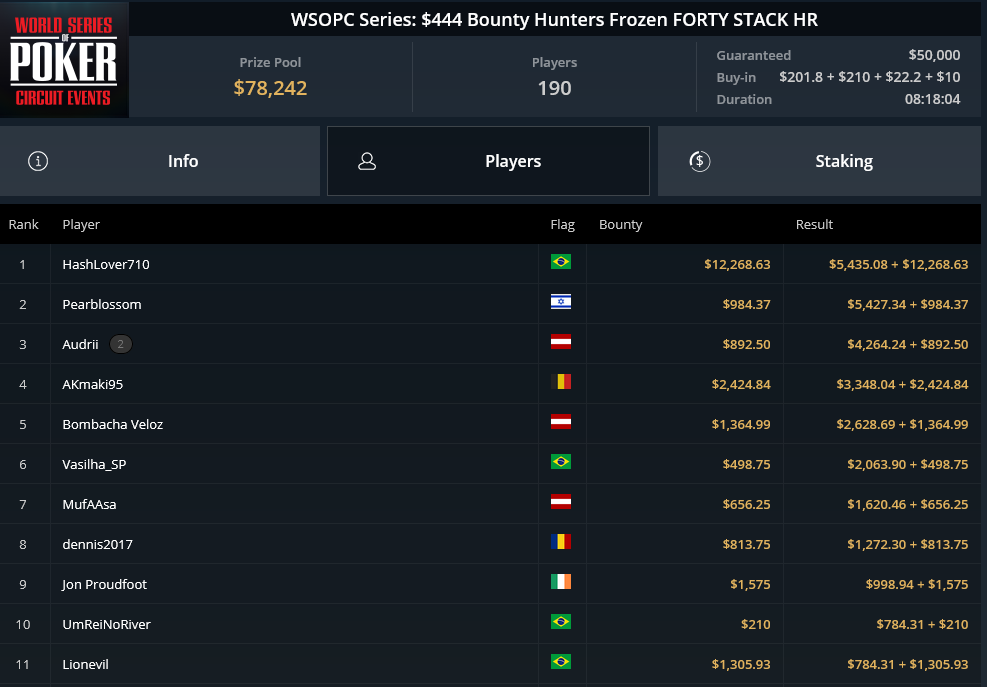Screen dimensions: 987x687
Task: Click the $78,242 prize pool amount
Action: click(270, 88)
